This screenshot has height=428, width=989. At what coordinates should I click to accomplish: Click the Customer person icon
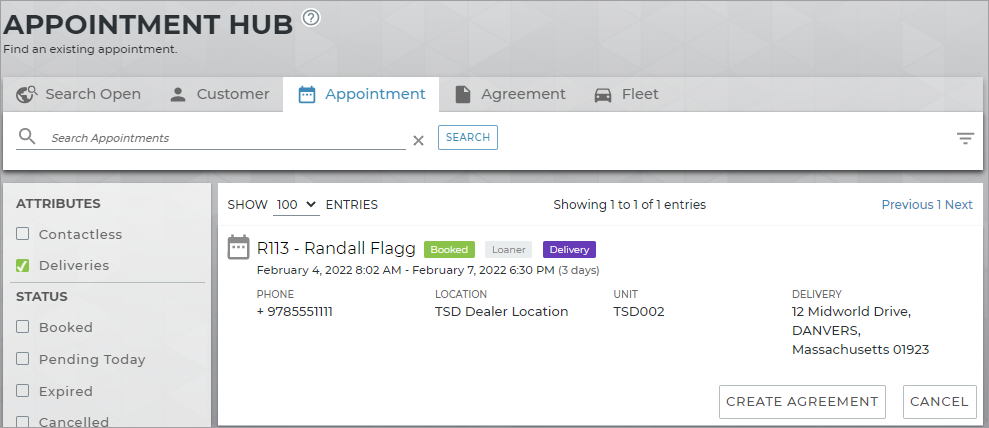coord(178,94)
